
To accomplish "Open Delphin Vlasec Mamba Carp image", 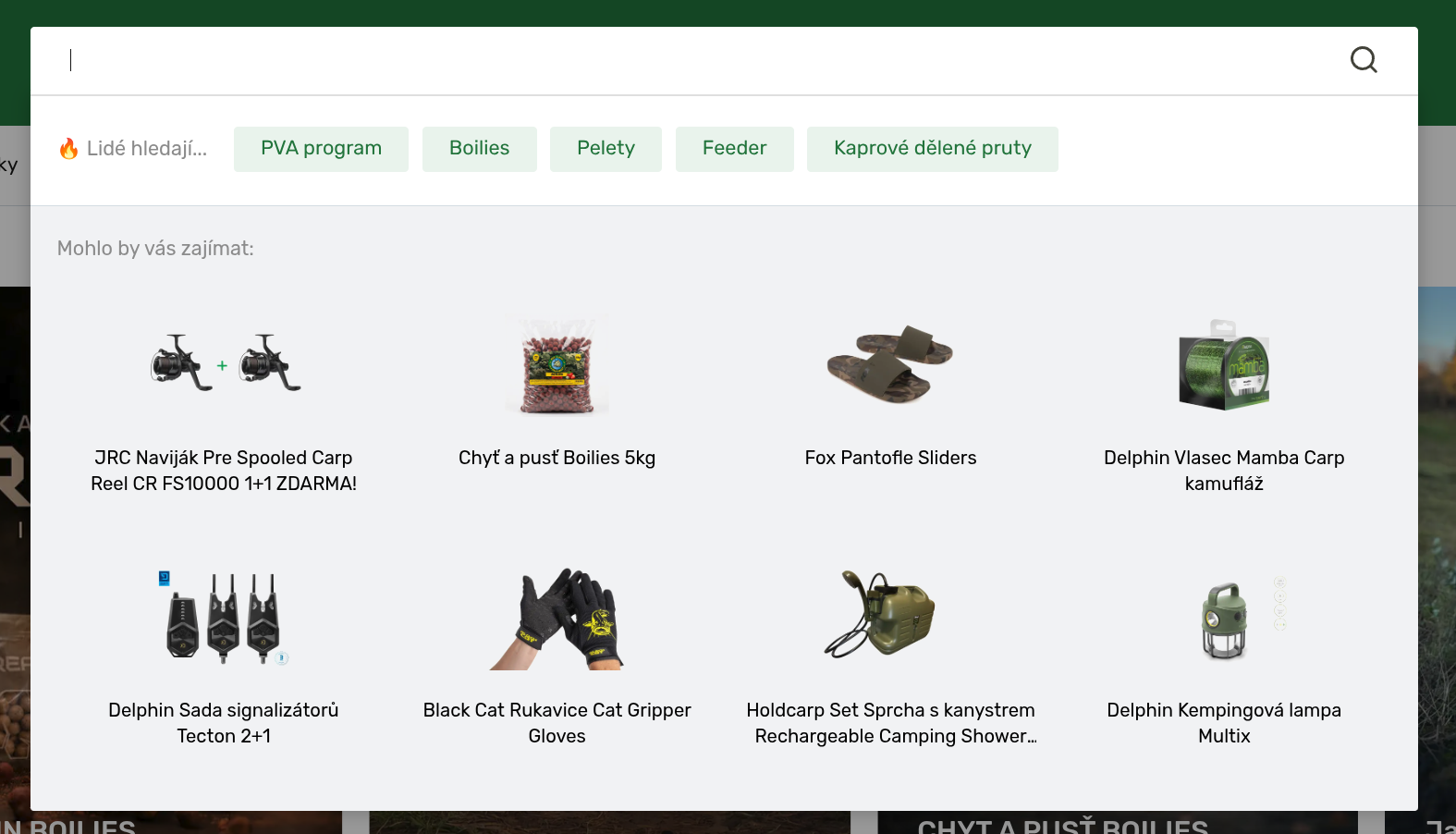I will point(1224,364).
